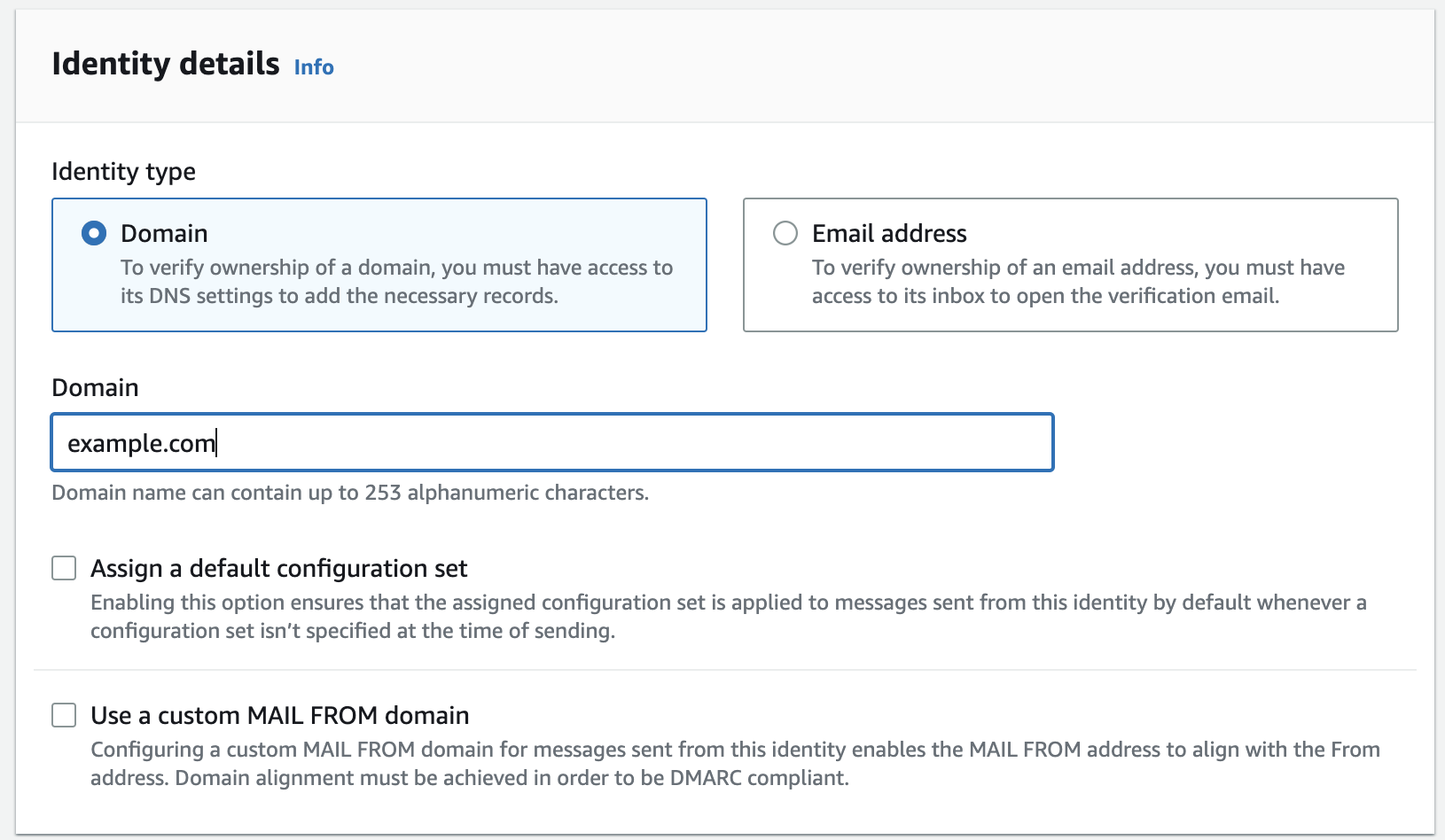The image size is (1445, 840).
Task: Click the "Identity details" heading
Action: [x=165, y=63]
